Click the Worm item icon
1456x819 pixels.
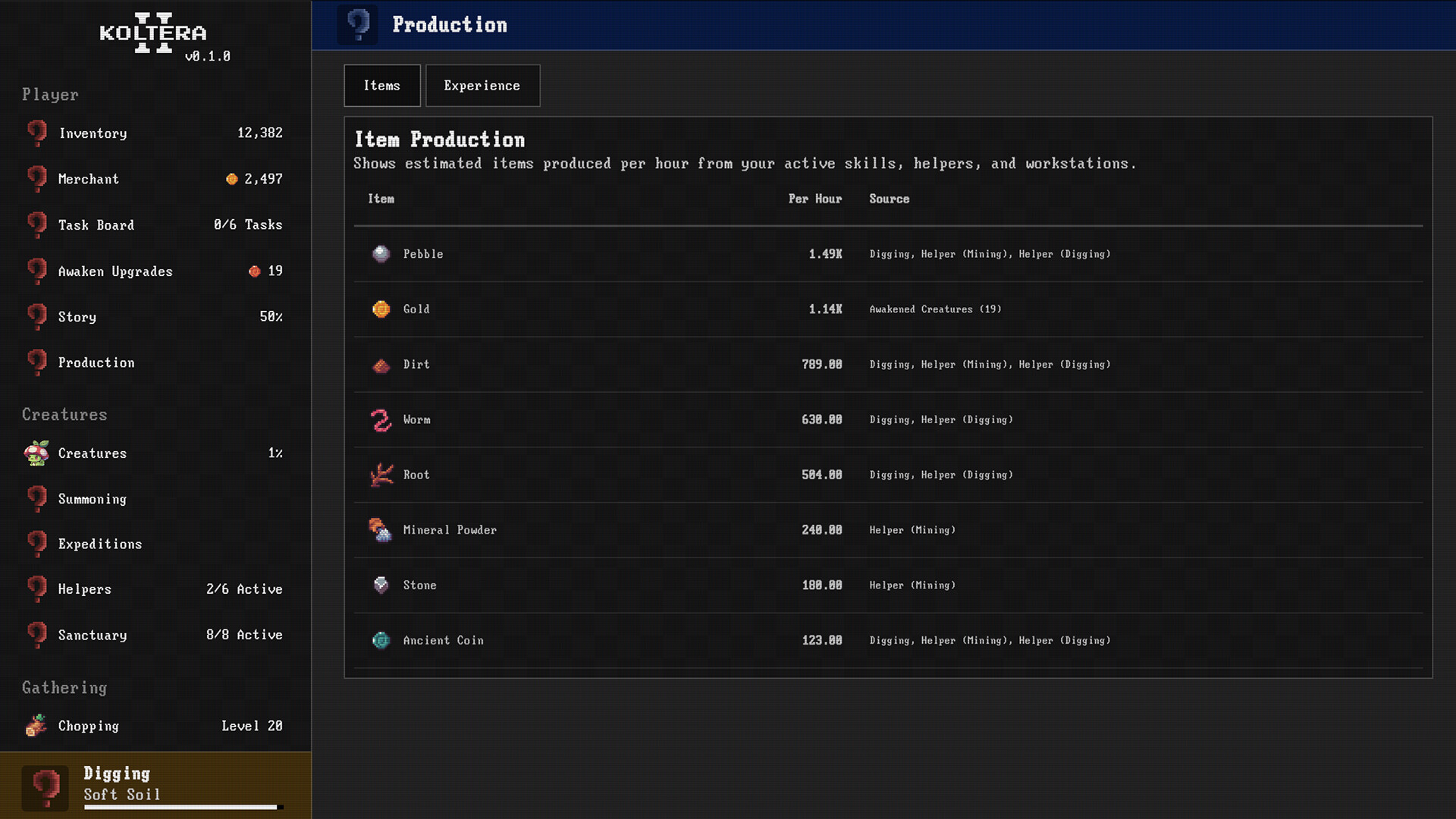(381, 419)
